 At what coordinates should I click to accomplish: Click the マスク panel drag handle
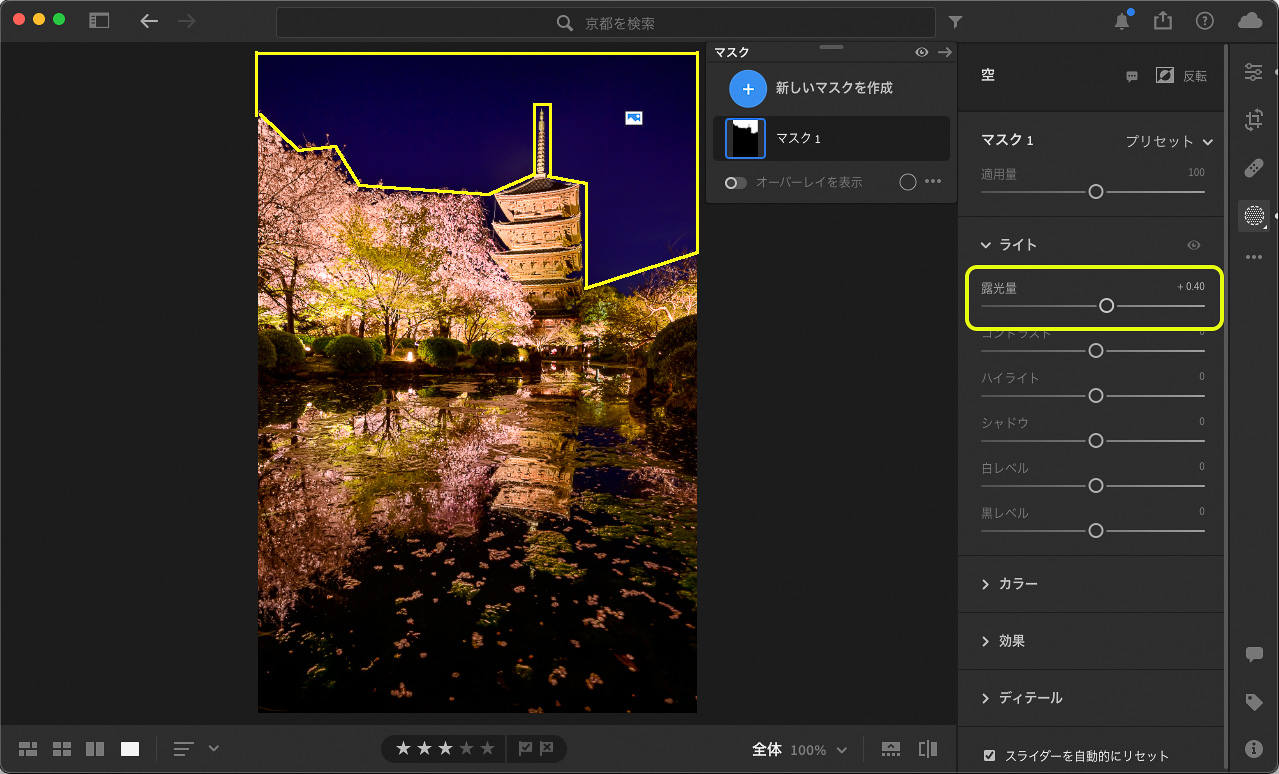[831, 47]
